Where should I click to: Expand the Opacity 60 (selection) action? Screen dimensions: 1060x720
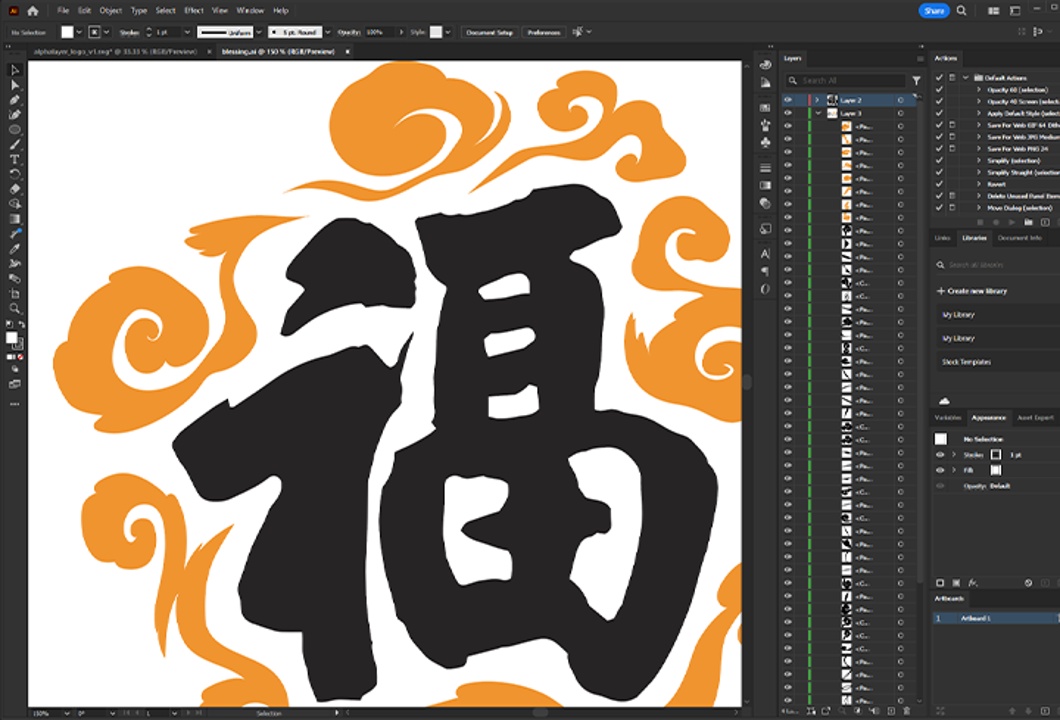(x=979, y=90)
